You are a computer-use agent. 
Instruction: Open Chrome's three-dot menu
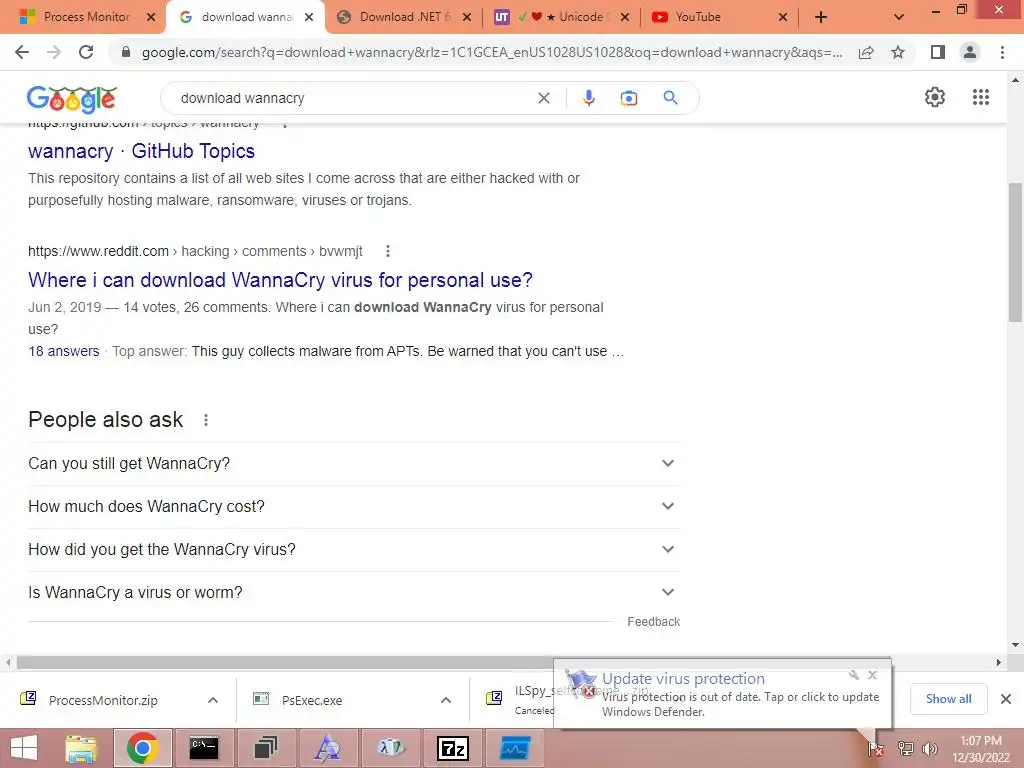1002,52
